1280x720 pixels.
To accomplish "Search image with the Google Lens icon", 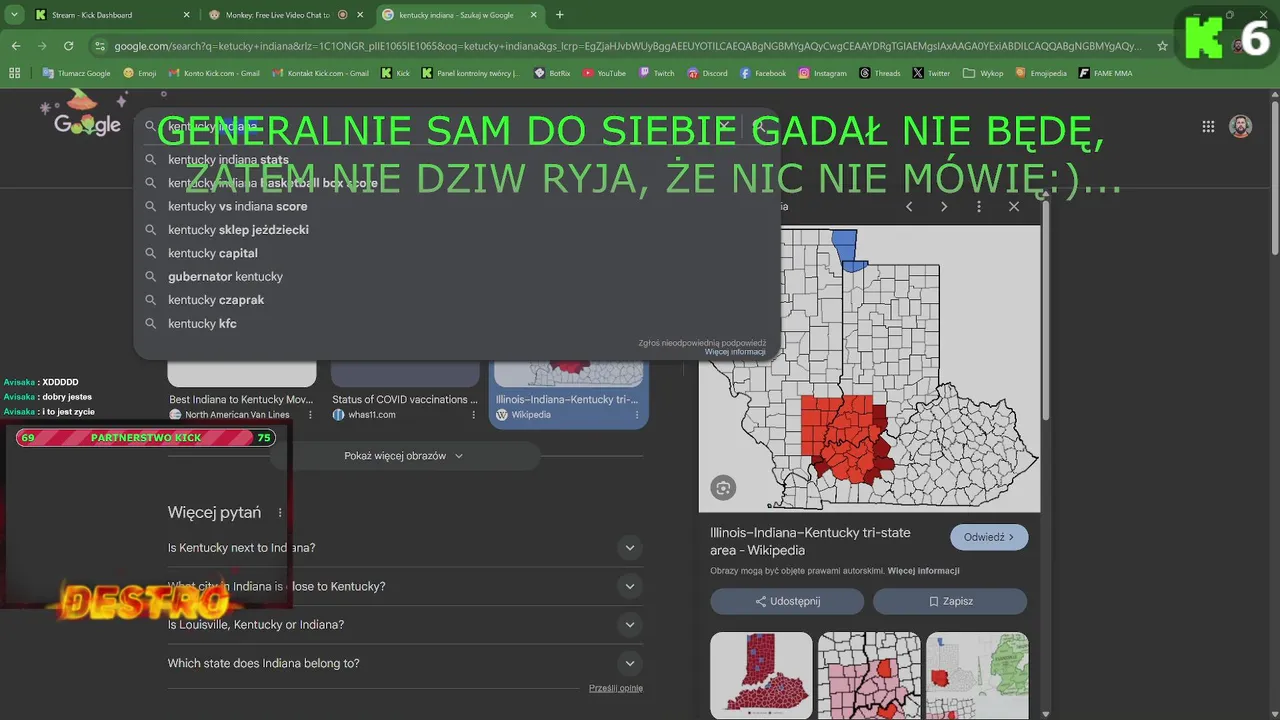I will tap(723, 488).
